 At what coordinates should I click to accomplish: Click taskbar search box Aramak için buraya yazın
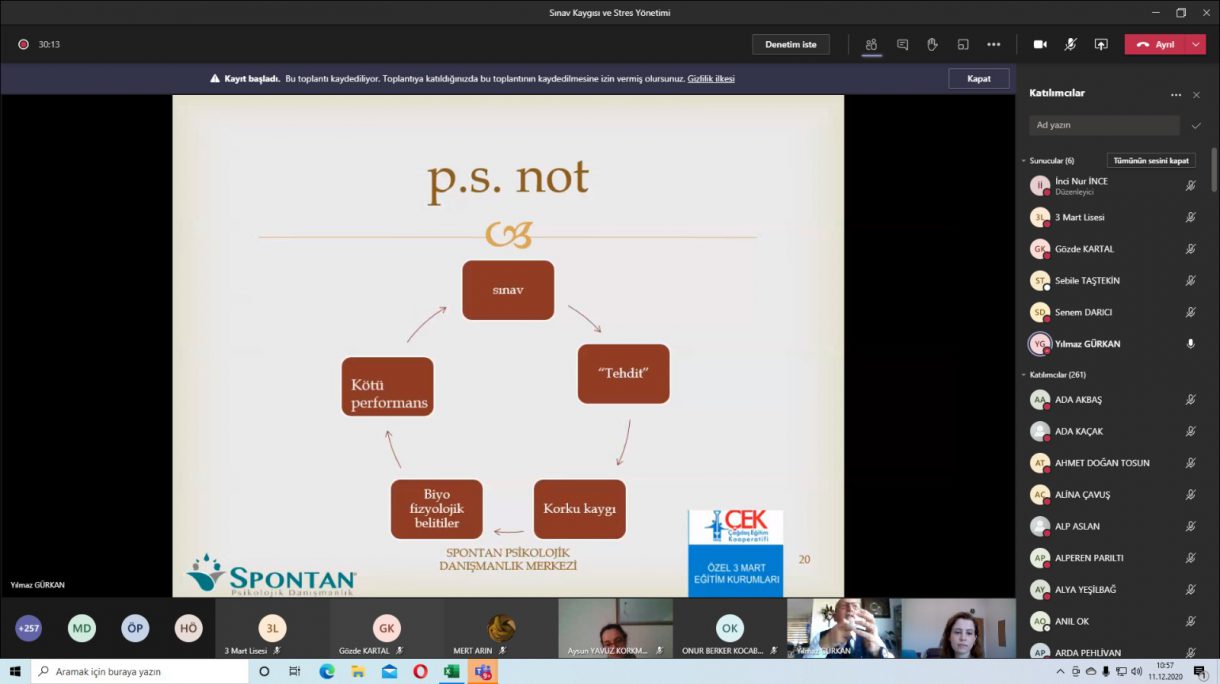tap(140, 671)
